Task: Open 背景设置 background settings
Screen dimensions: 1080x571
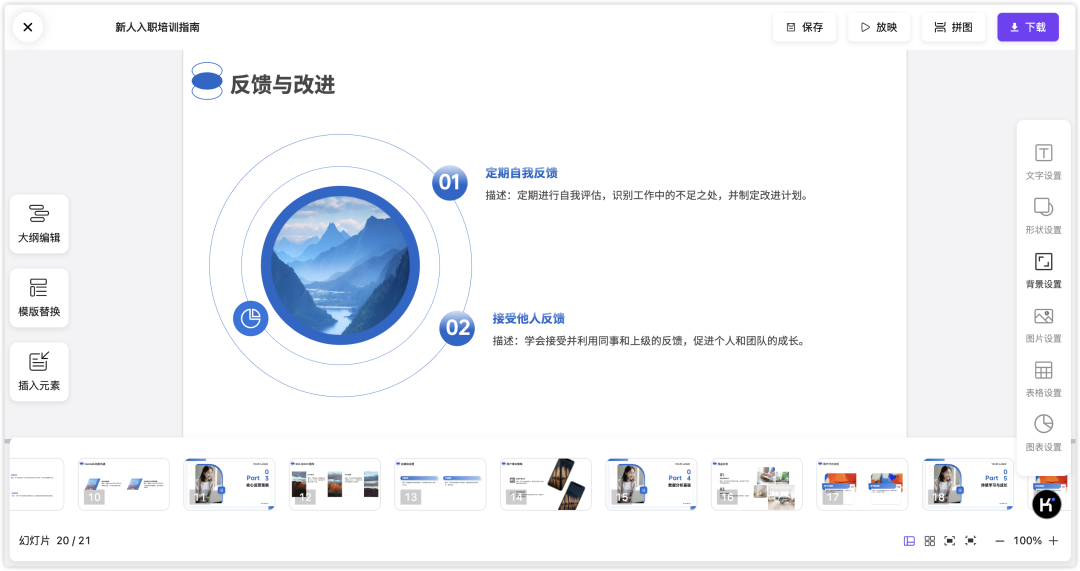Action: click(x=1043, y=271)
